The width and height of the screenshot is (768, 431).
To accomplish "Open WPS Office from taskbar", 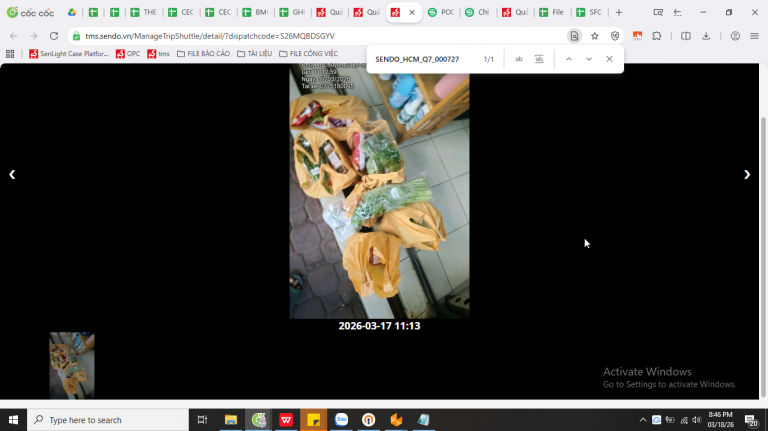I will point(286,420).
